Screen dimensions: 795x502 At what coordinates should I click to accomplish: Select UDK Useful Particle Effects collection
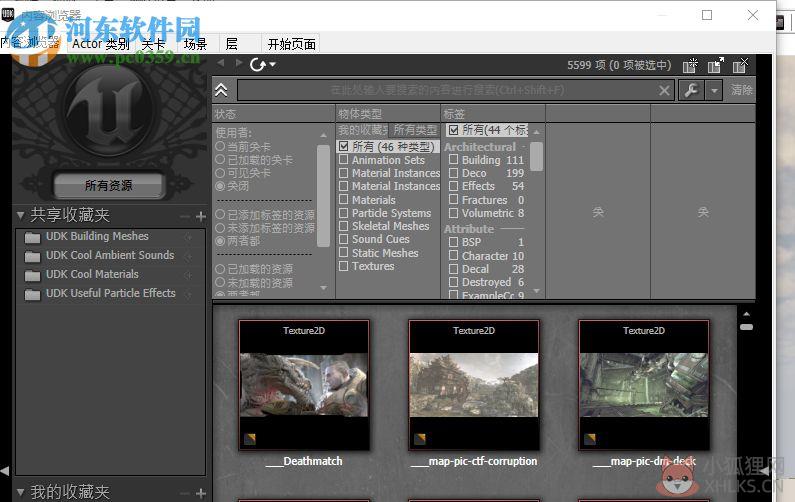point(110,293)
